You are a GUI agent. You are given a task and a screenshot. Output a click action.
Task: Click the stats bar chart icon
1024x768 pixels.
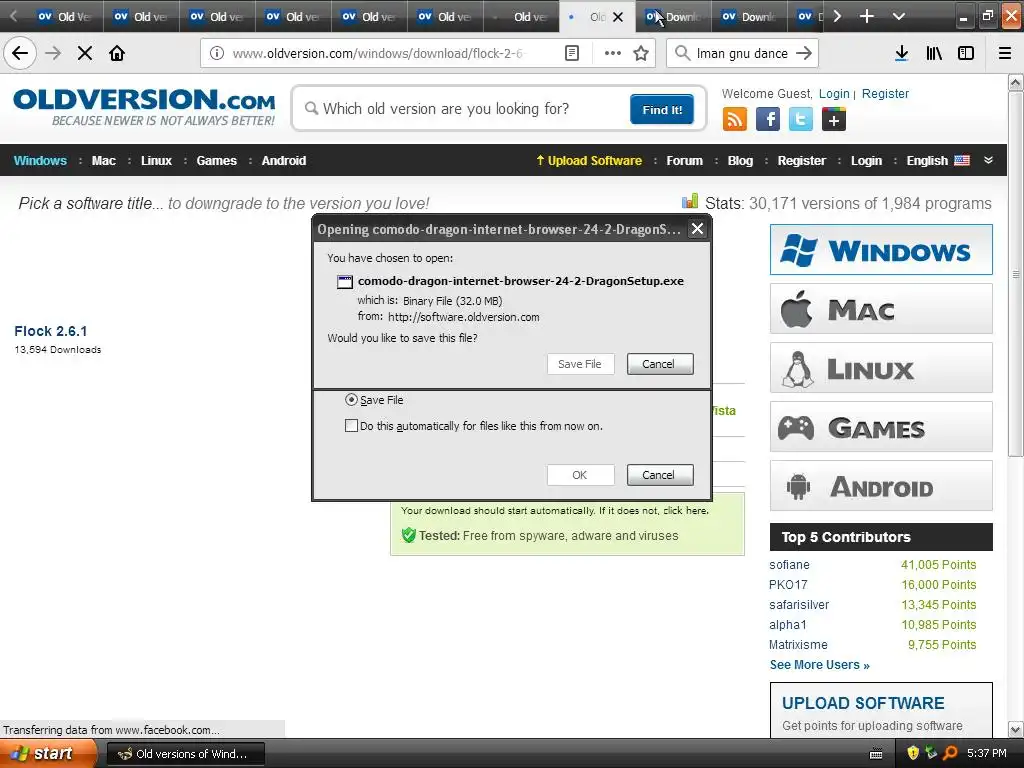(690, 201)
